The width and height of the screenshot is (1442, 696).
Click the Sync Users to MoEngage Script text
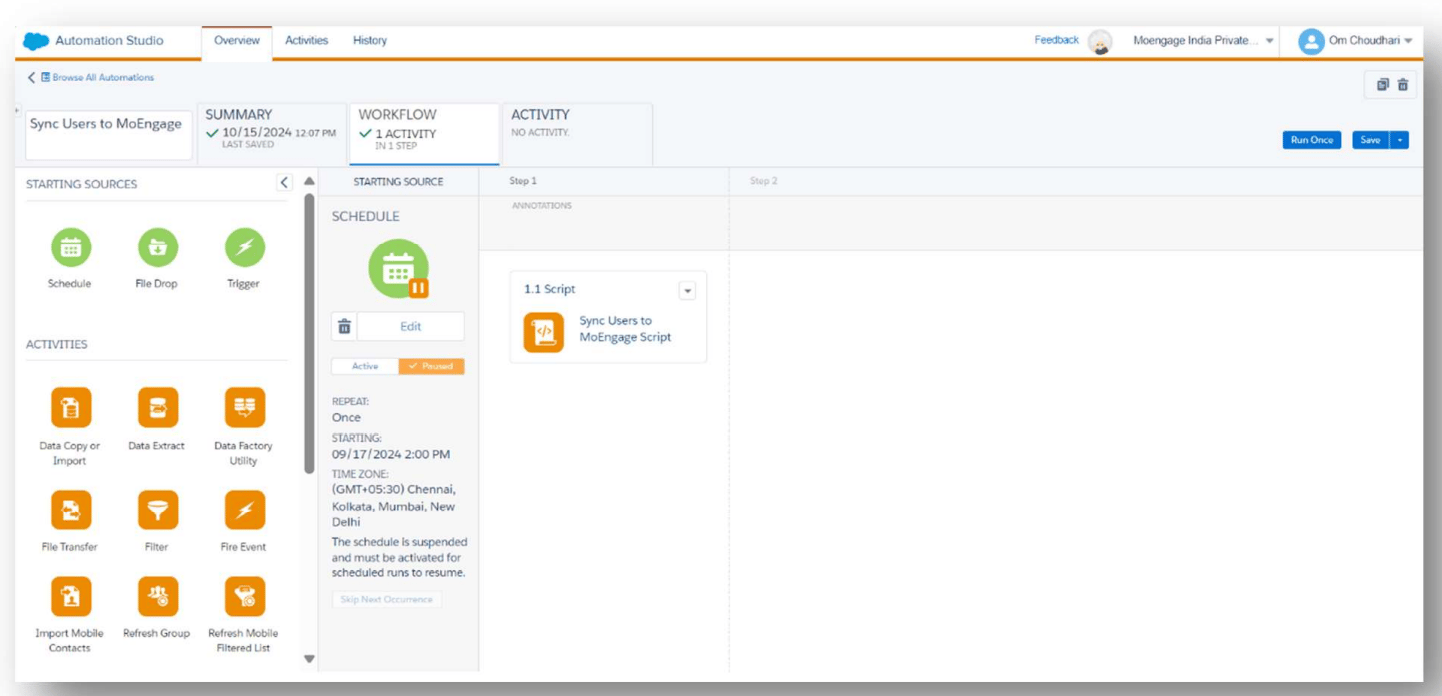(625, 329)
